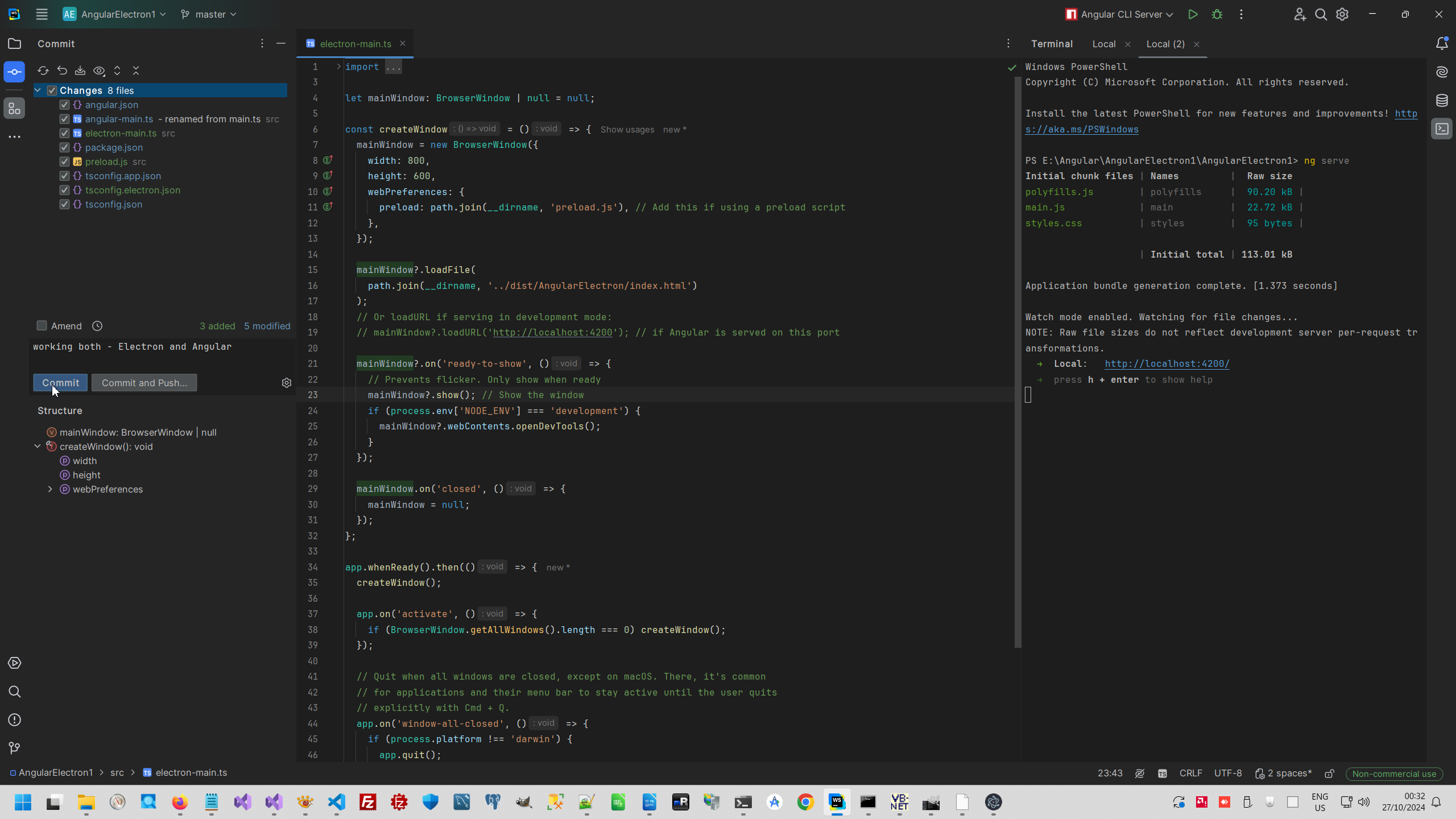1456x819 pixels.
Task: Click the Refresh icon in Commit toolbar
Action: pyautogui.click(x=43, y=71)
